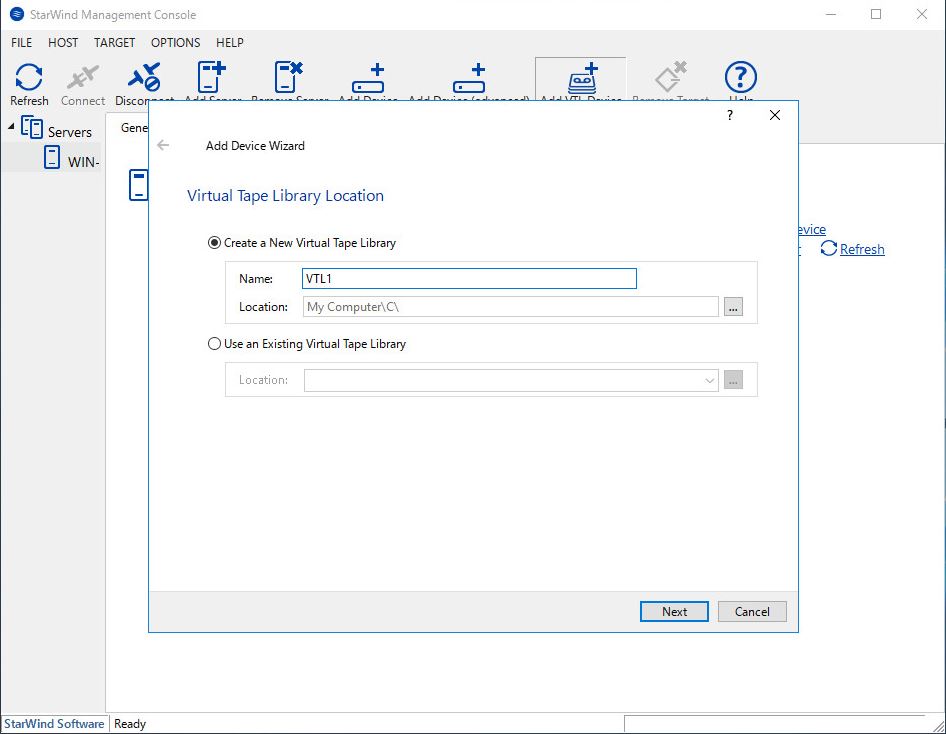Click the wizard back arrow
The image size is (946, 734).
[163, 145]
